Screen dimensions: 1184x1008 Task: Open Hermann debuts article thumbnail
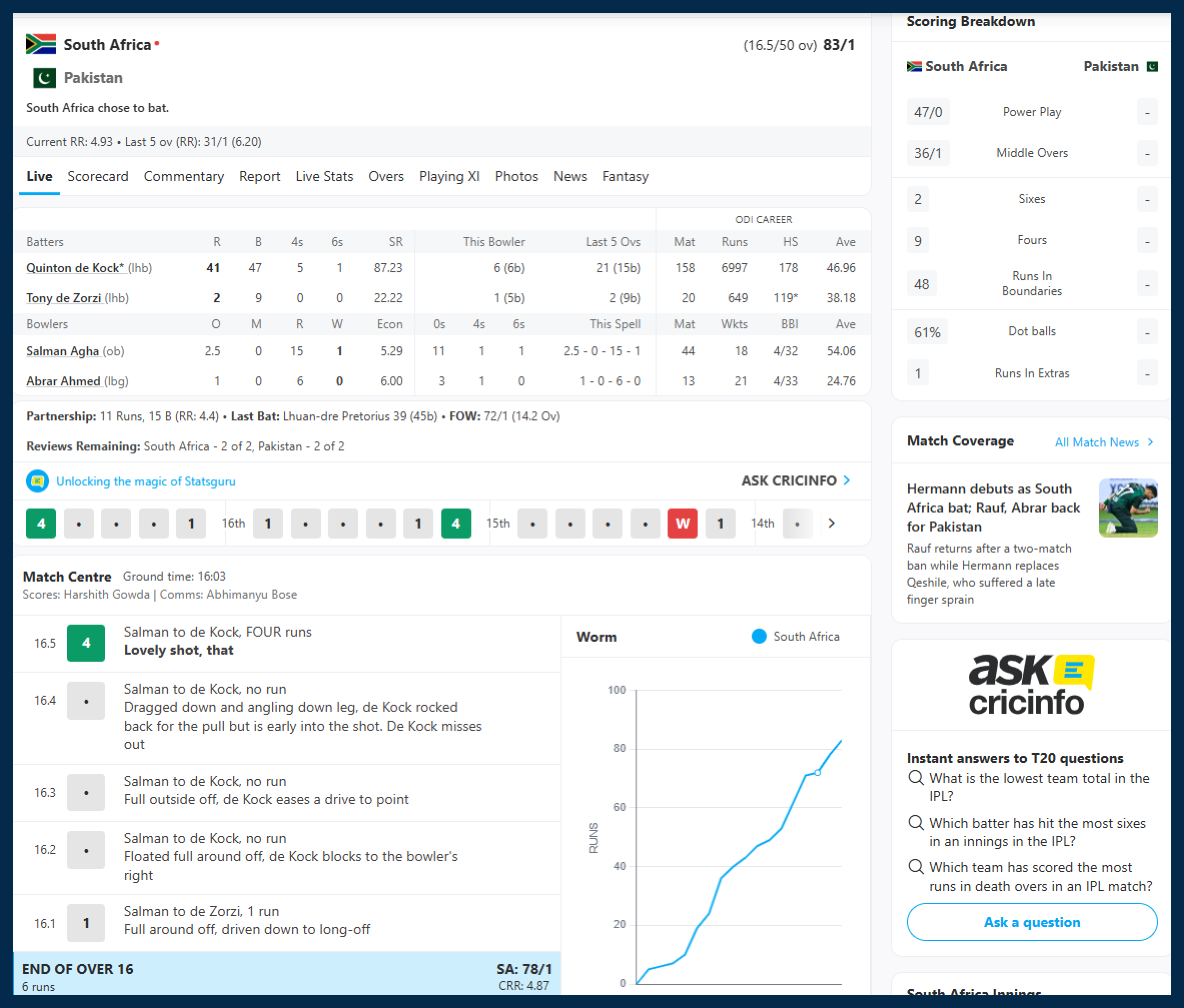1127,508
